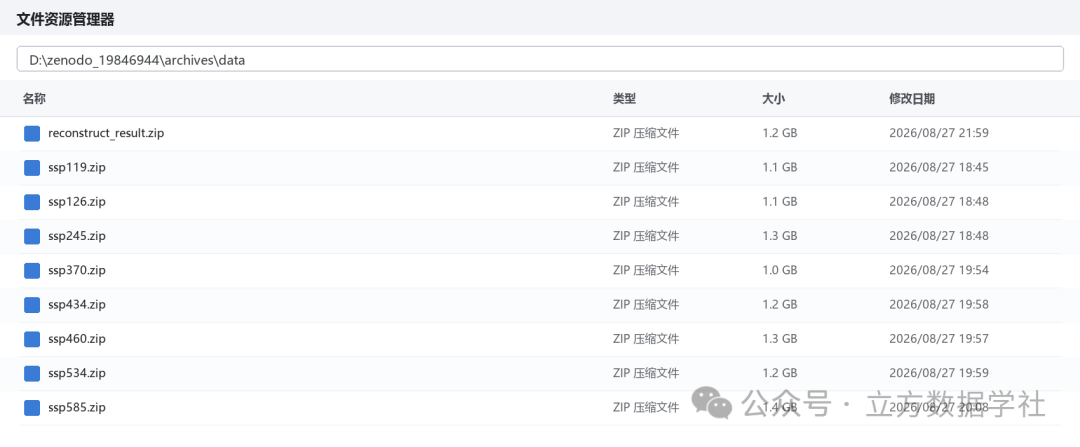Sort by the 大小 column header
This screenshot has height=447, width=1080.
(x=773, y=99)
